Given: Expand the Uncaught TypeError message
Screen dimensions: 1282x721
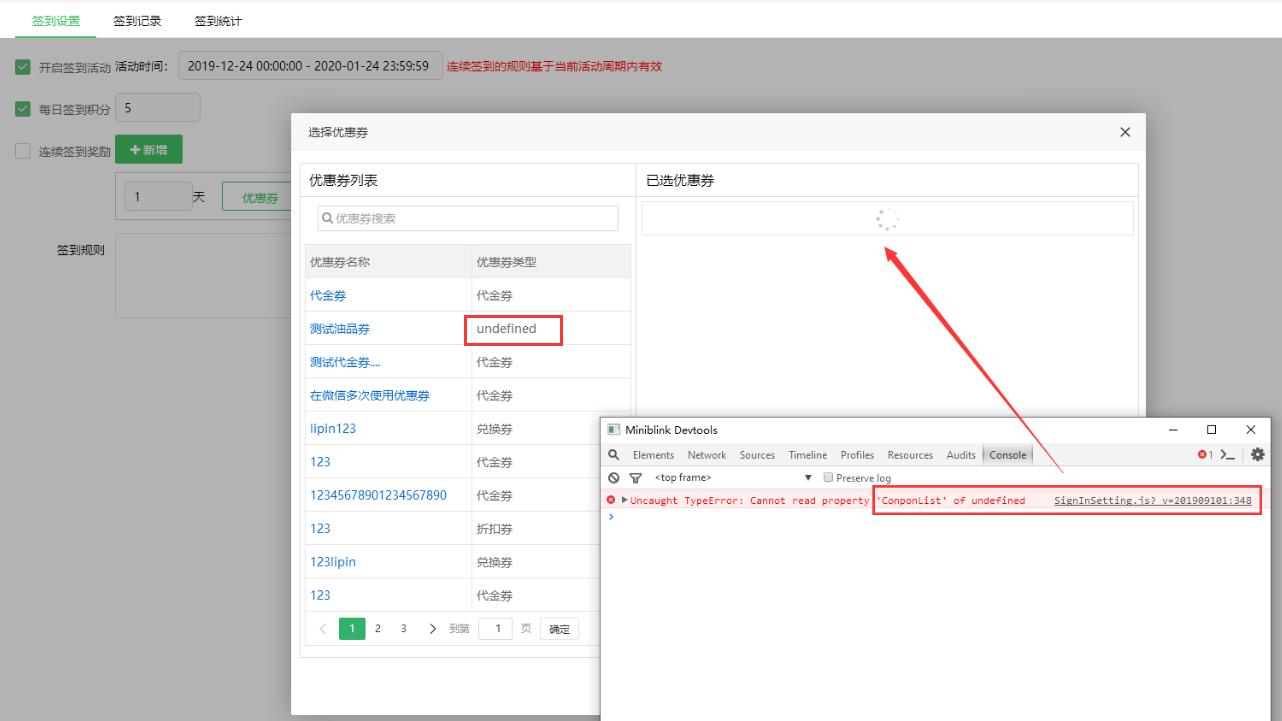Looking at the screenshot, I should click(625, 500).
